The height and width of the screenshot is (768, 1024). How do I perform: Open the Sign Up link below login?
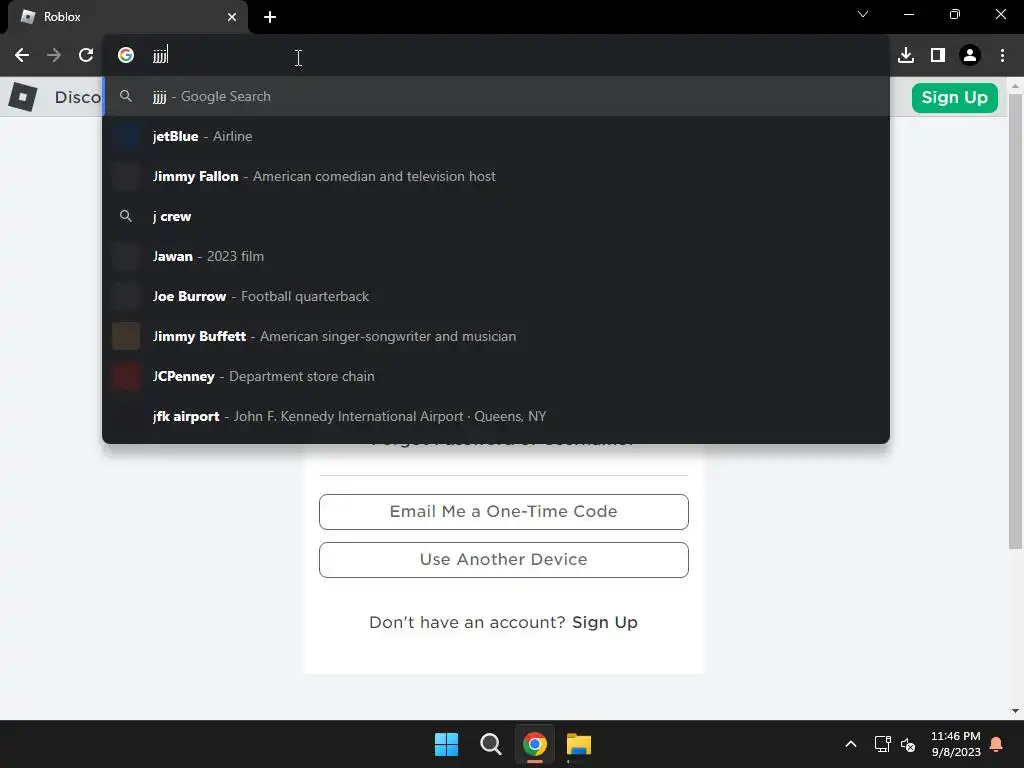[605, 622]
